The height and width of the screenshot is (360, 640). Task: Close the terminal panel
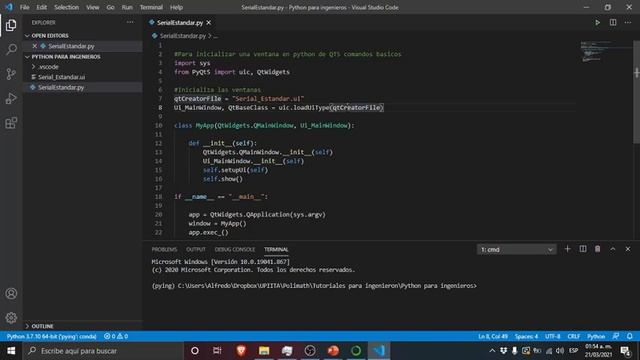point(628,249)
